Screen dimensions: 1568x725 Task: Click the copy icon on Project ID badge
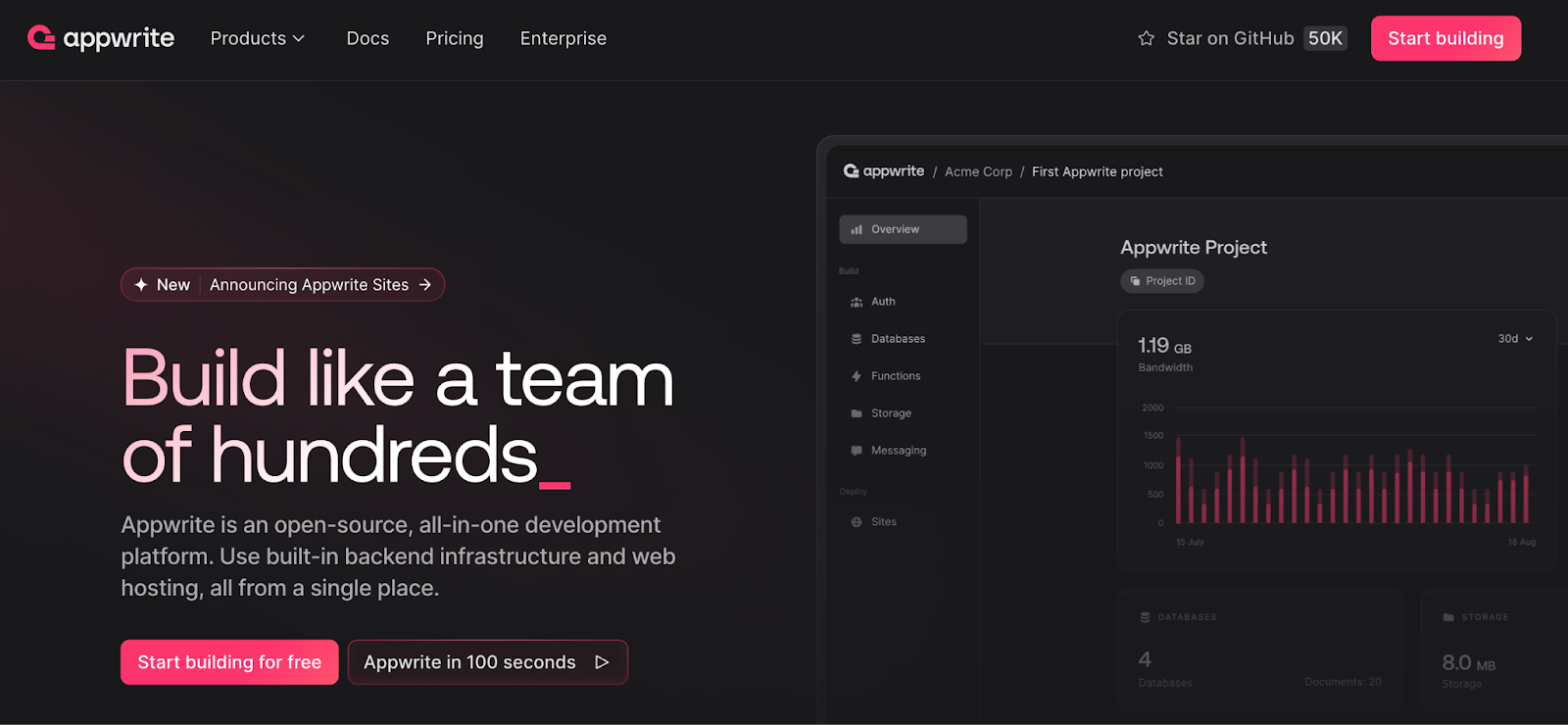1135,281
